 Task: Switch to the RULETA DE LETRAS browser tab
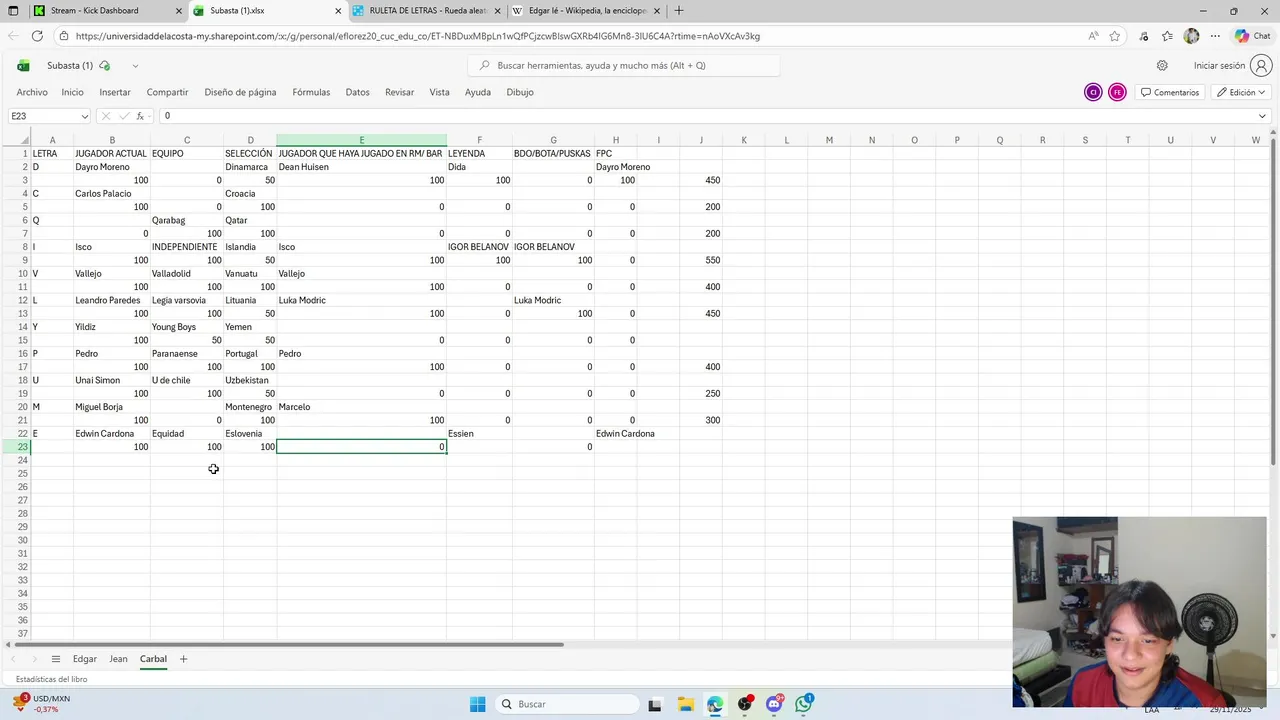[x=425, y=11]
